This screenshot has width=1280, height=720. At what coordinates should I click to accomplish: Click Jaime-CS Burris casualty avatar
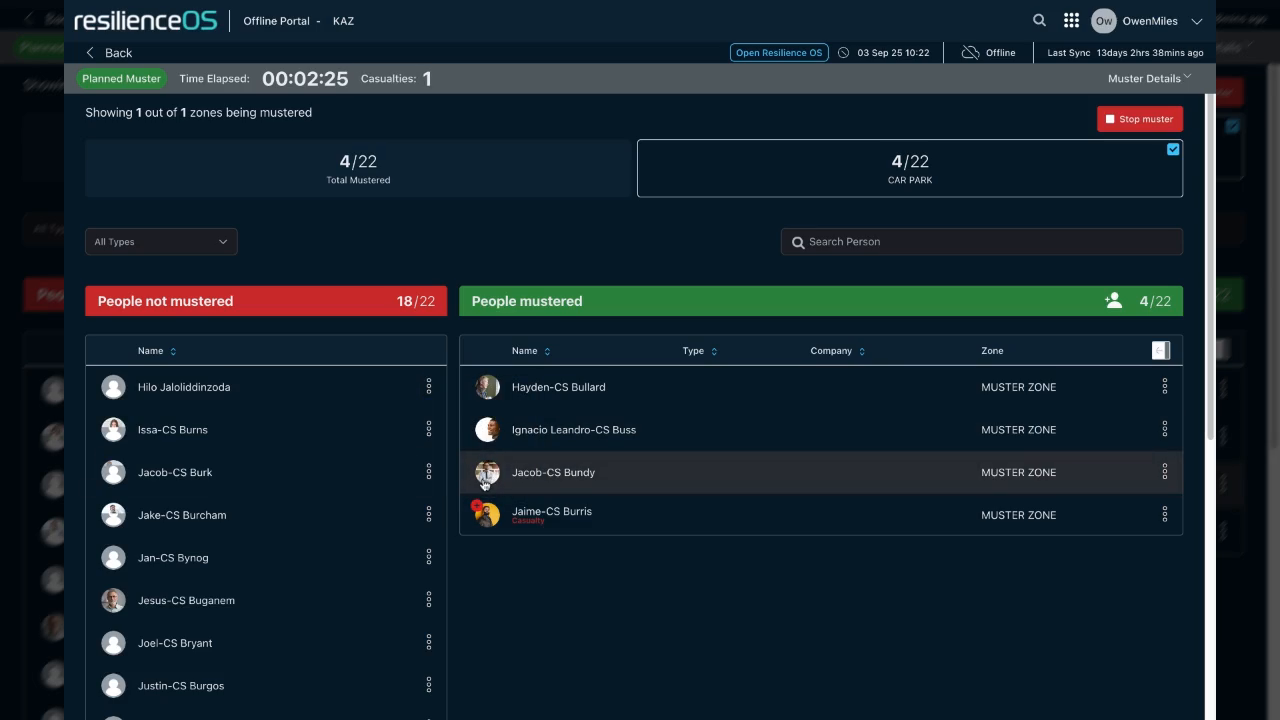pos(487,514)
